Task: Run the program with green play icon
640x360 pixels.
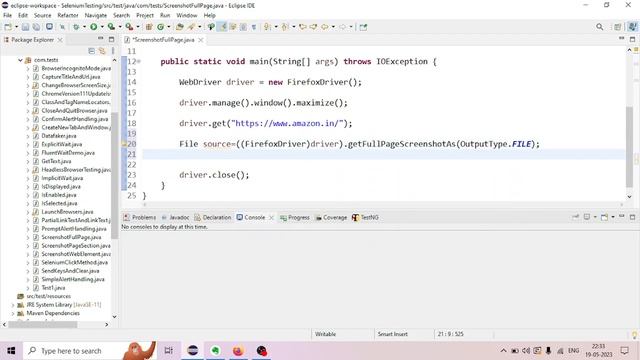Action: click(93, 27)
